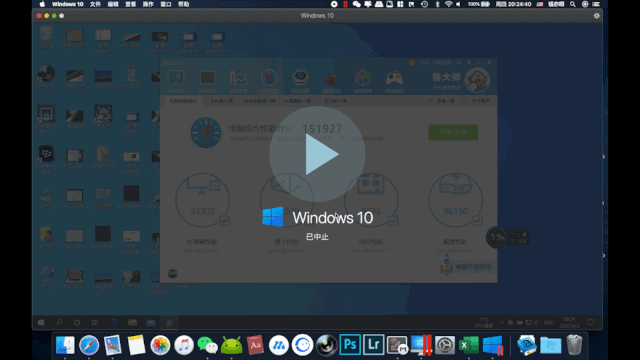640x360 pixels.
Task: Open the 编辑 menu
Action: click(113, 4)
